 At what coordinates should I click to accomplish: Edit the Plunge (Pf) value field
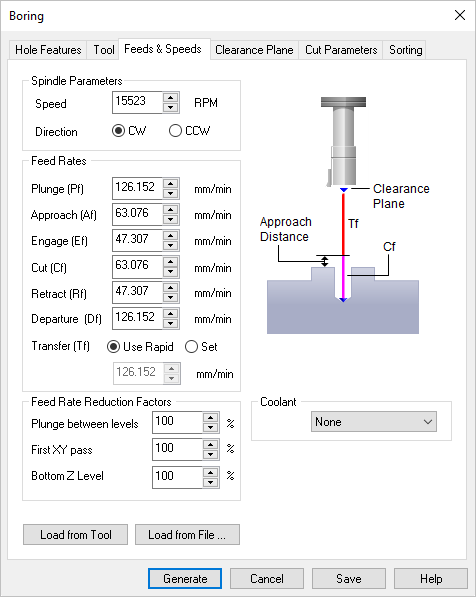pos(137,188)
